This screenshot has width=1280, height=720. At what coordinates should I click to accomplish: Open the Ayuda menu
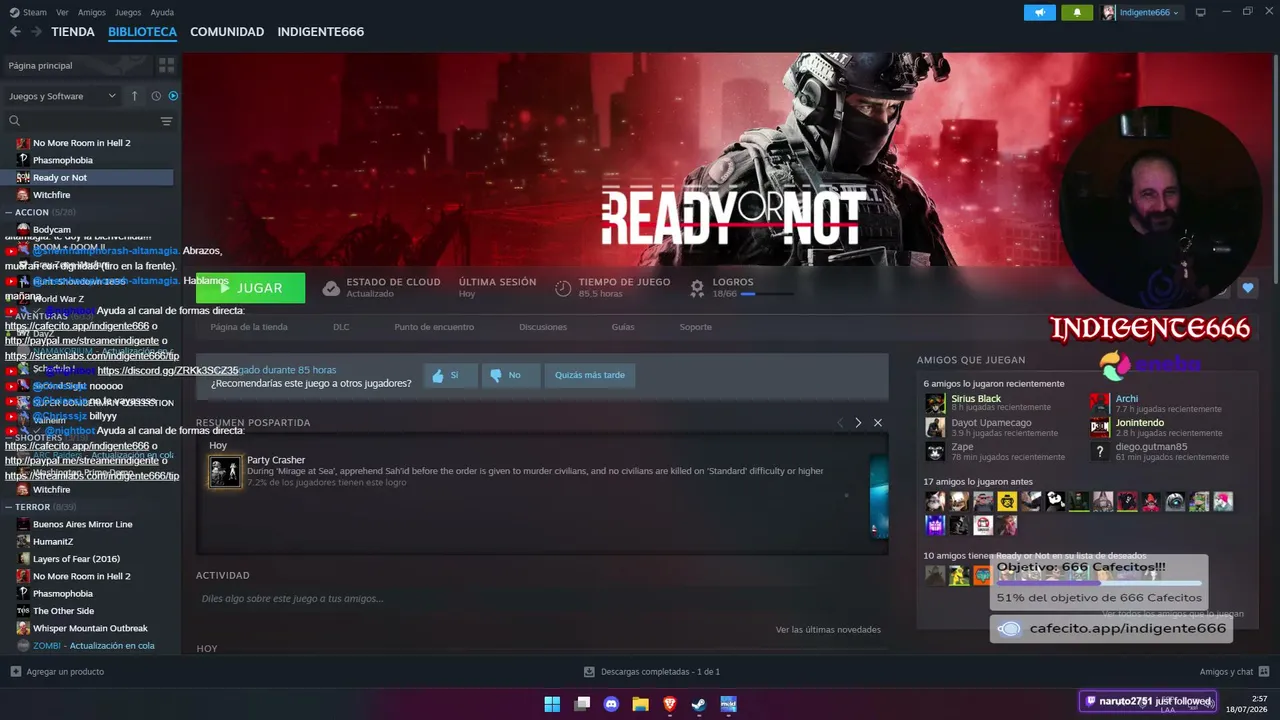(162, 12)
